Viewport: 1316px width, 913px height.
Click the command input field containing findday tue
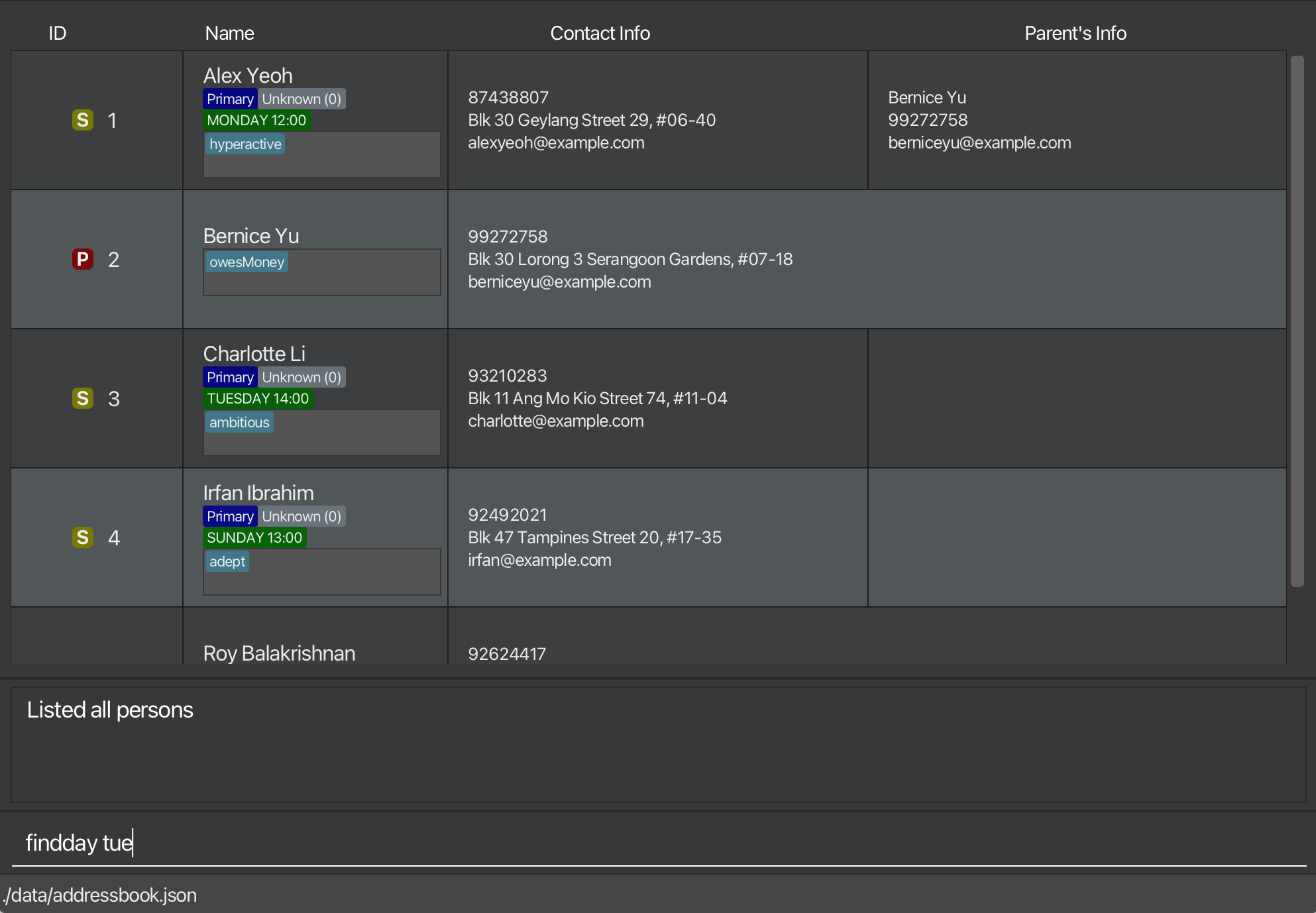click(x=659, y=843)
